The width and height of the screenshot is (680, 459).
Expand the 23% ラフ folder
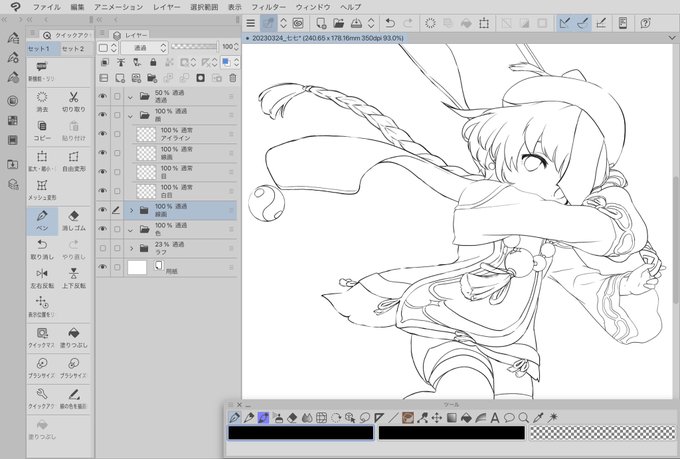(131, 249)
